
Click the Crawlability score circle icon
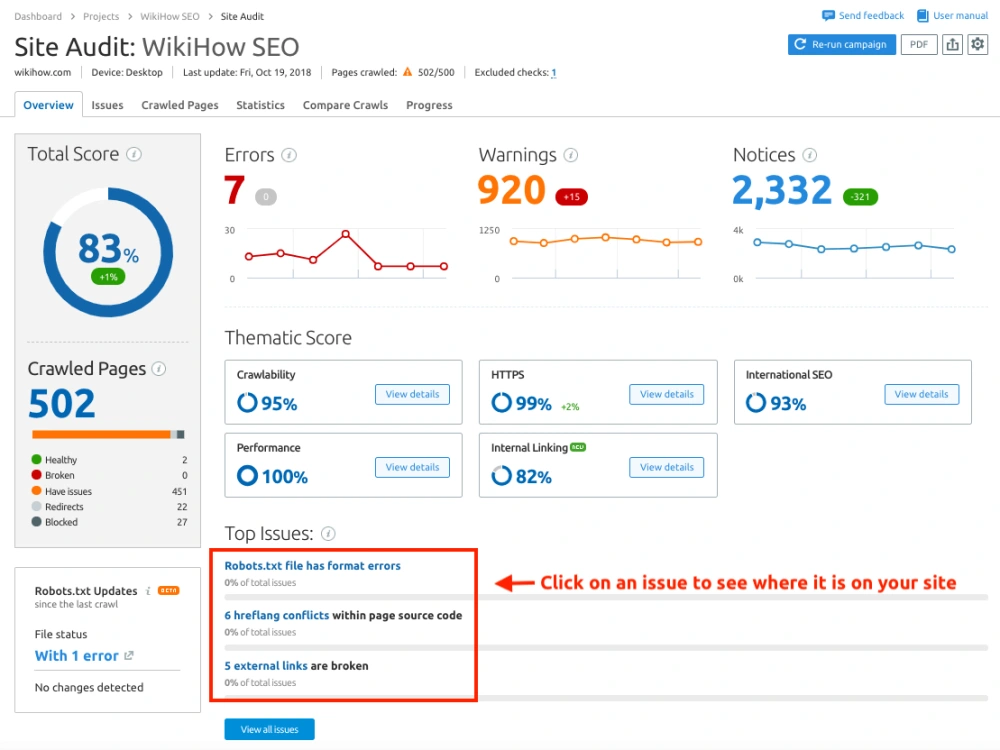247,403
